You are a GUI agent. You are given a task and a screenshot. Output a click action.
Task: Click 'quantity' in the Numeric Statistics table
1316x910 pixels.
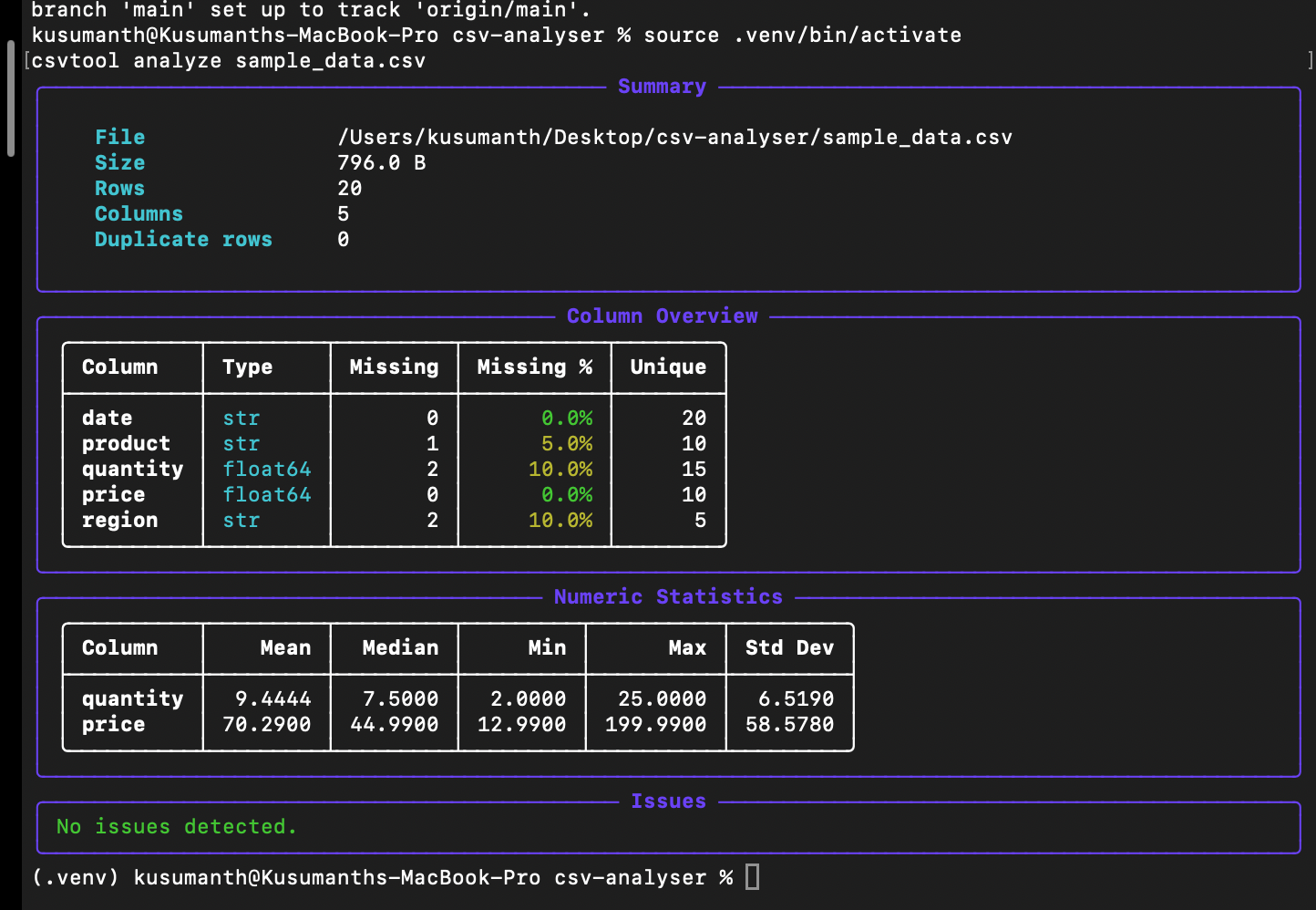tap(133, 699)
